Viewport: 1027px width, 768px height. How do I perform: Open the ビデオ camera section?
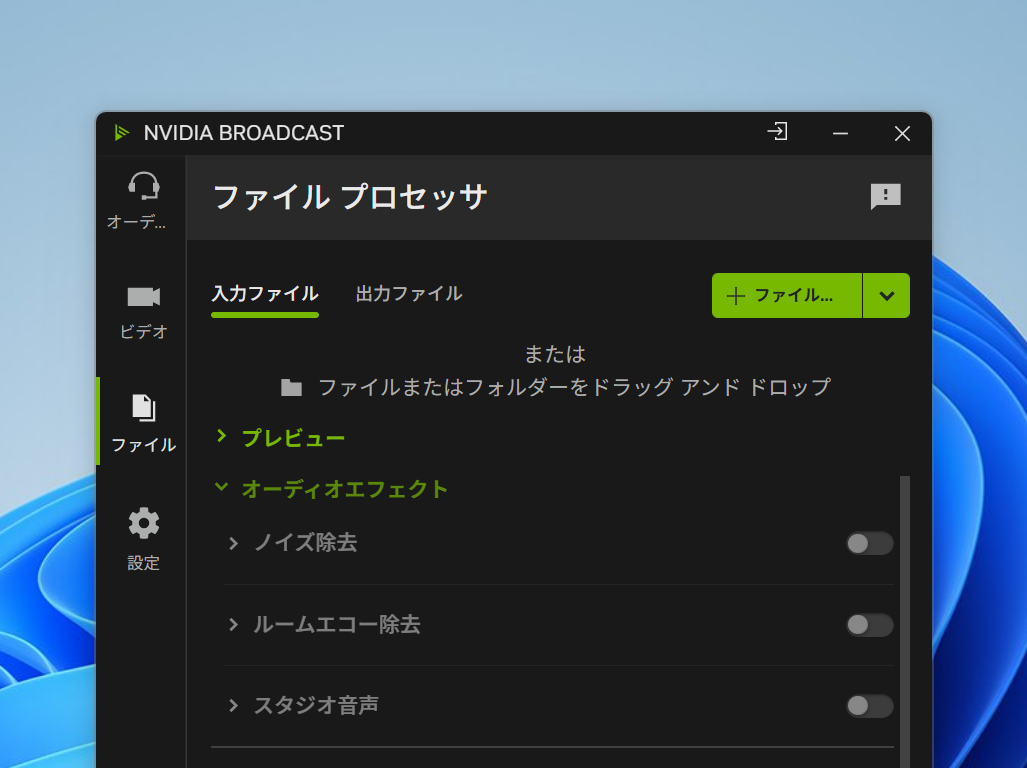click(x=142, y=312)
